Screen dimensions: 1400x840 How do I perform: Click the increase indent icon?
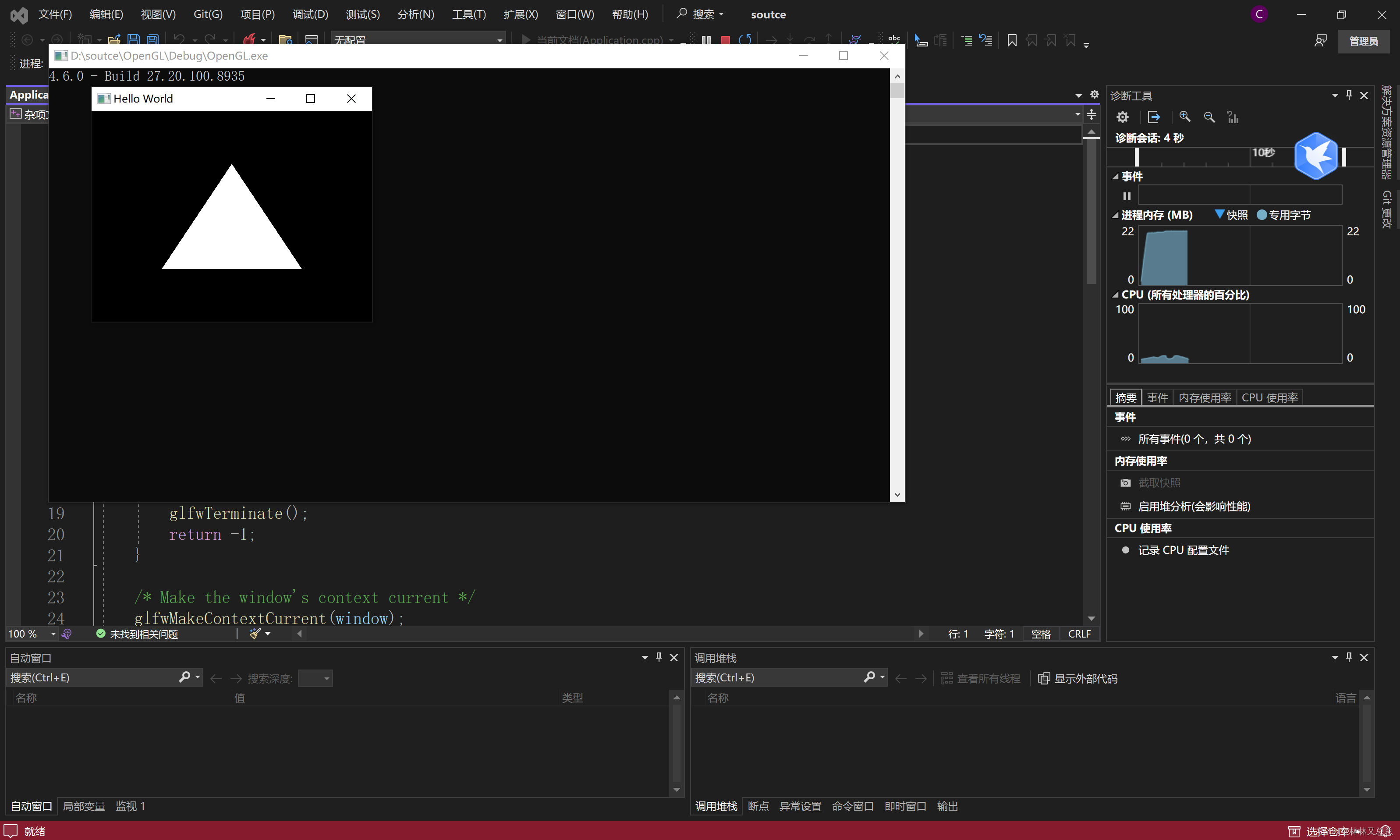click(x=967, y=40)
